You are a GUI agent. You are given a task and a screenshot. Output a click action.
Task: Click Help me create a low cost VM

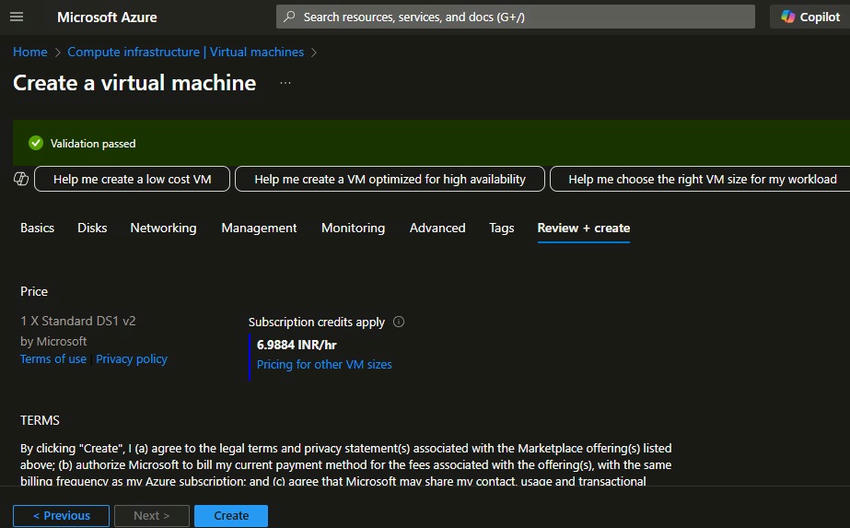coord(132,179)
